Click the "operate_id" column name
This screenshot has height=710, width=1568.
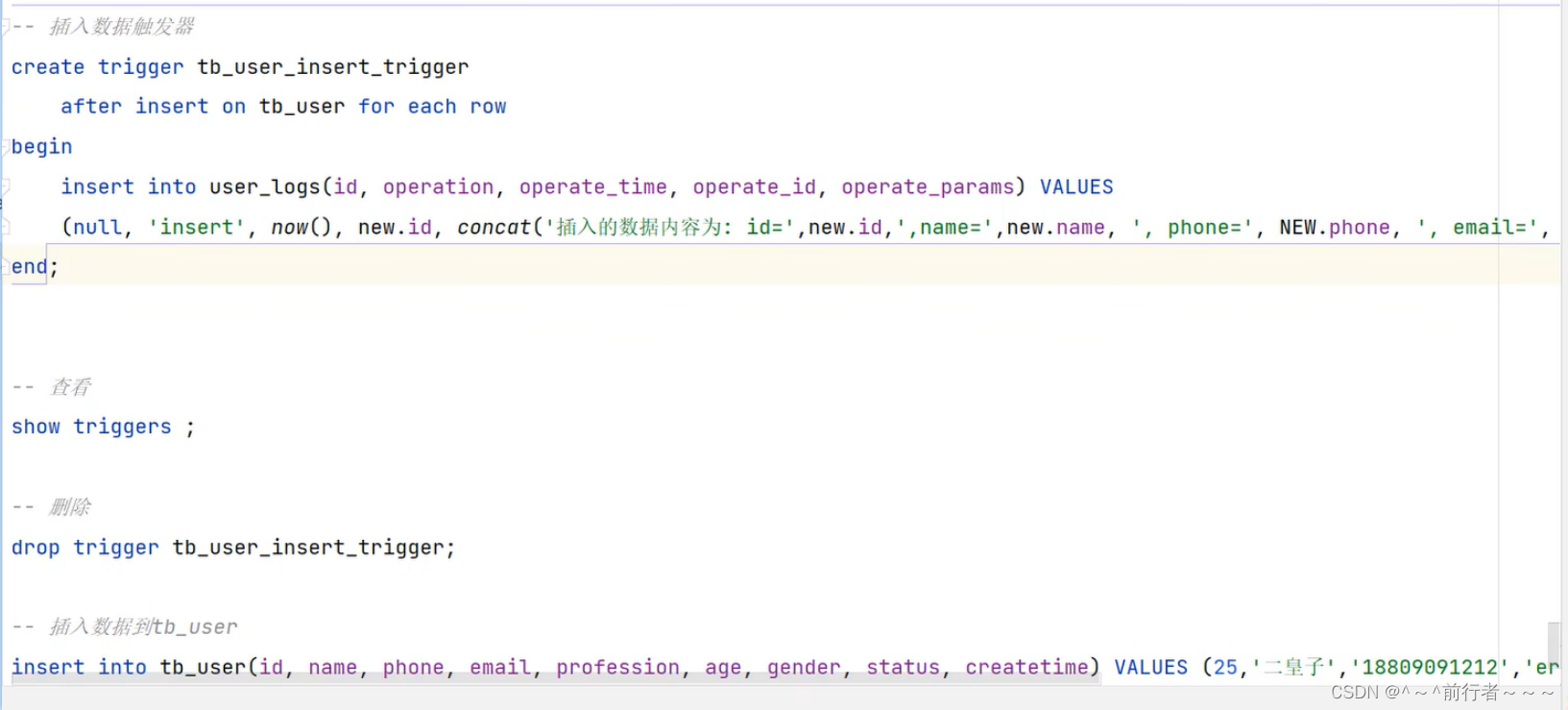[755, 187]
